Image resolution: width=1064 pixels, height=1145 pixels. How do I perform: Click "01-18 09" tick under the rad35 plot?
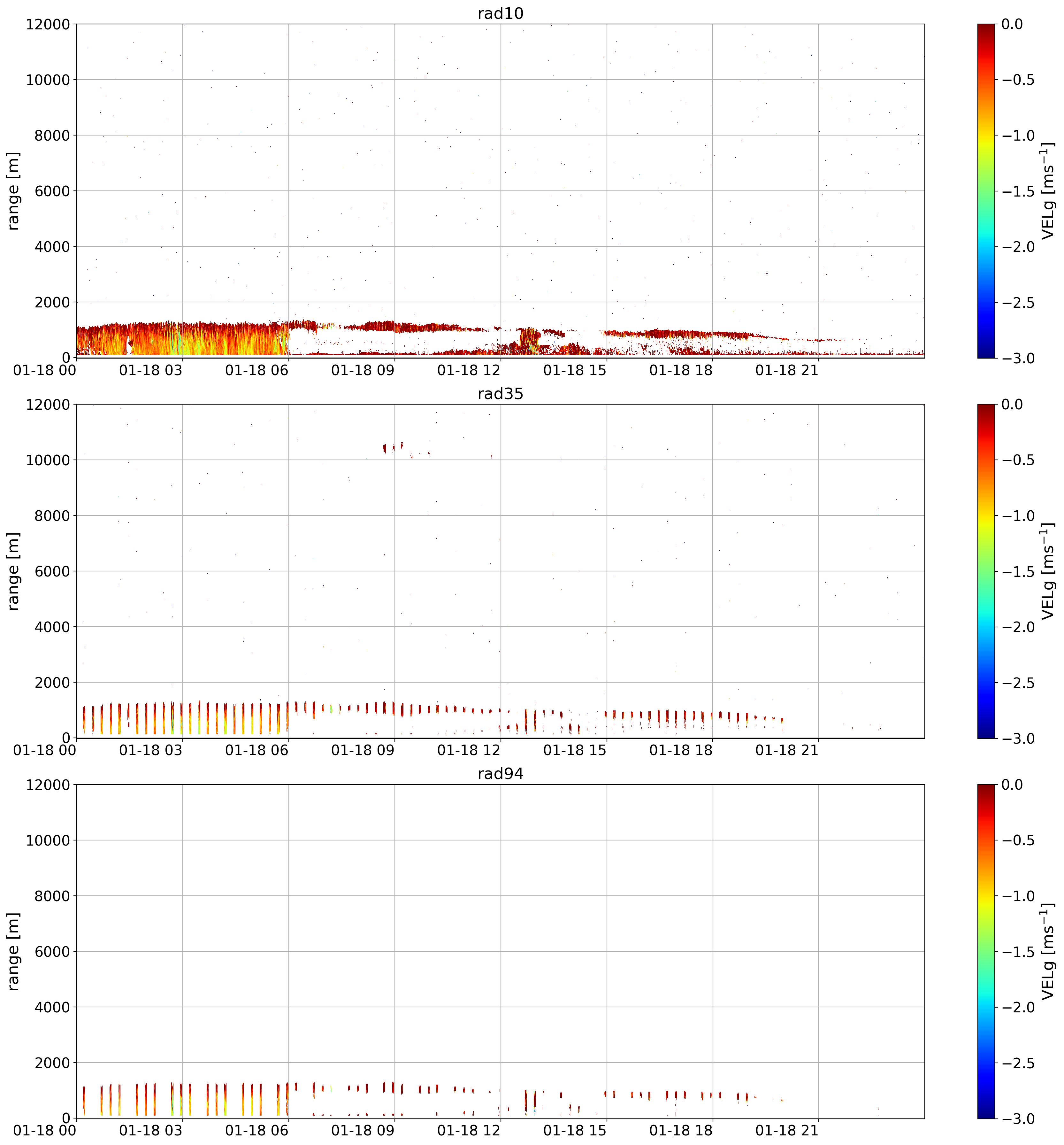363,751
